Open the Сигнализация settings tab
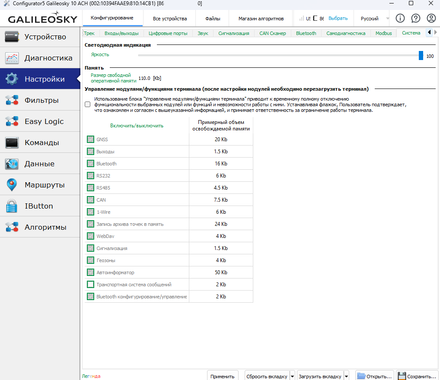This screenshot has height=380, width=440. point(234,33)
